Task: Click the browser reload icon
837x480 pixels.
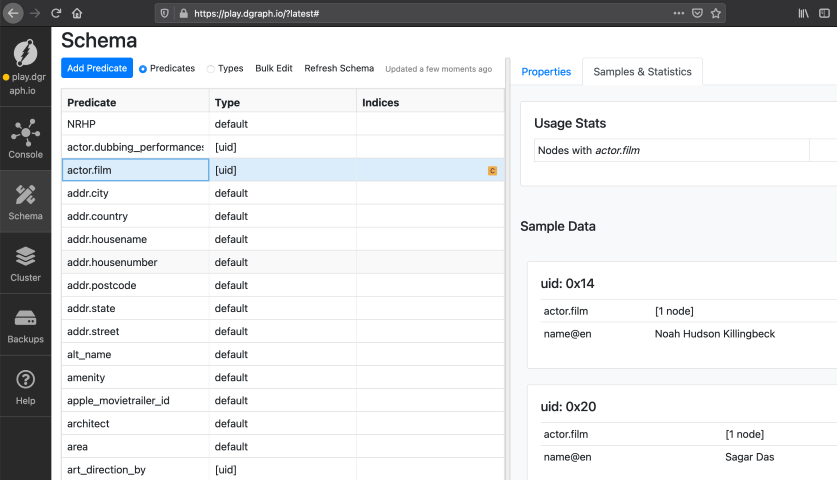Action: tap(56, 13)
